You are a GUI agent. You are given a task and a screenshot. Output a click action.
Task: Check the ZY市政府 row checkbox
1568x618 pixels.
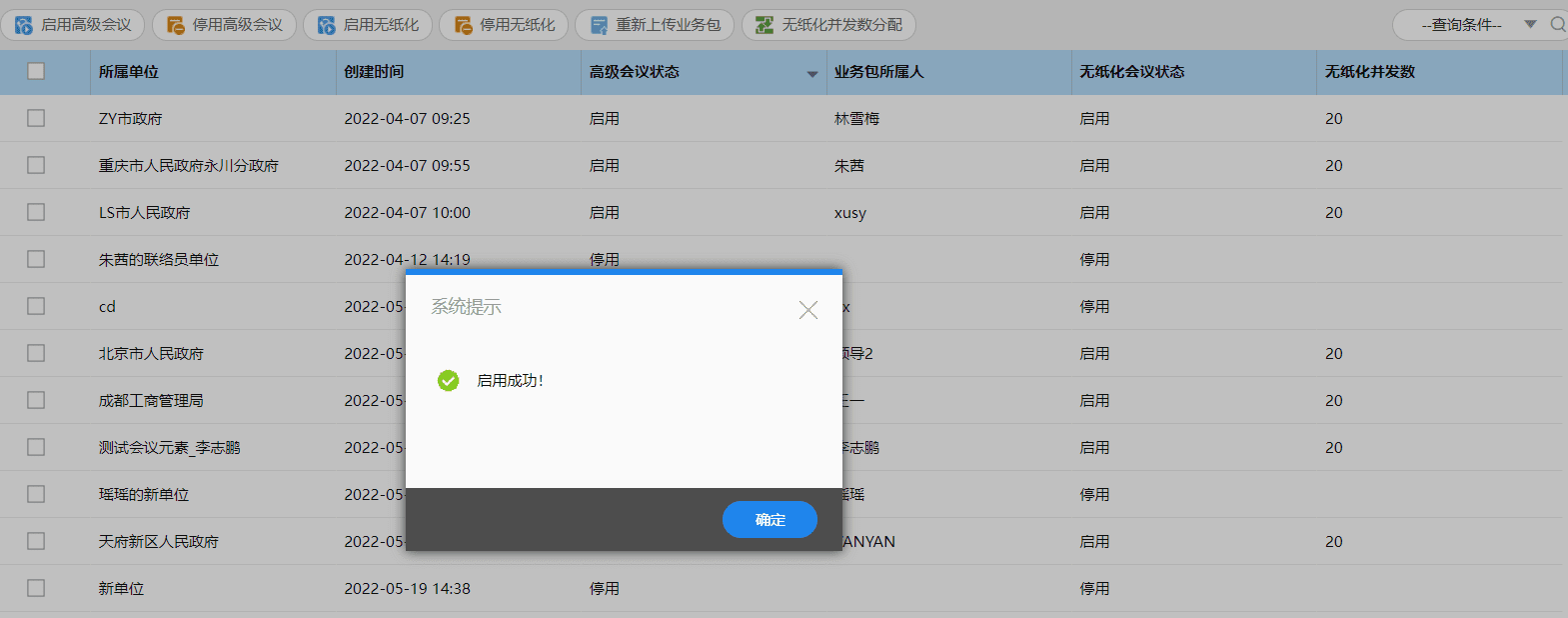tap(36, 118)
